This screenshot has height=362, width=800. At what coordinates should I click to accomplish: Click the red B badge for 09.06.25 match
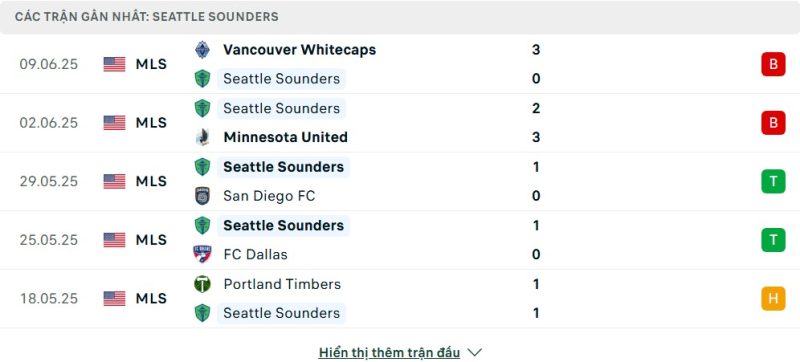pyautogui.click(x=773, y=64)
